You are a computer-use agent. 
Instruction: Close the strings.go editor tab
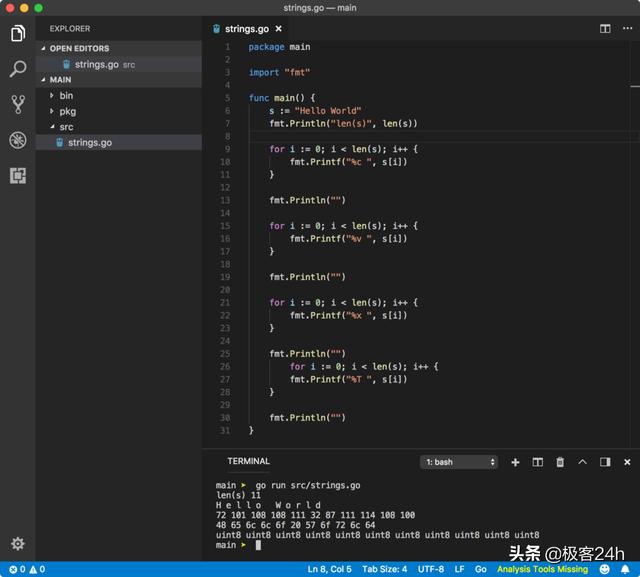pos(278,29)
